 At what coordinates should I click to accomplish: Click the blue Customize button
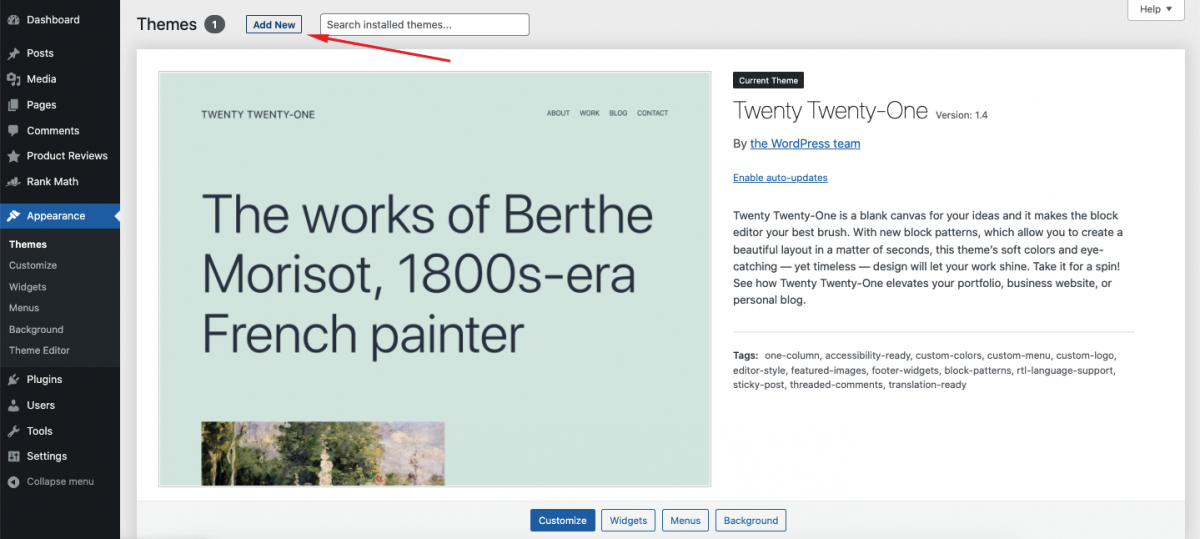coord(563,520)
